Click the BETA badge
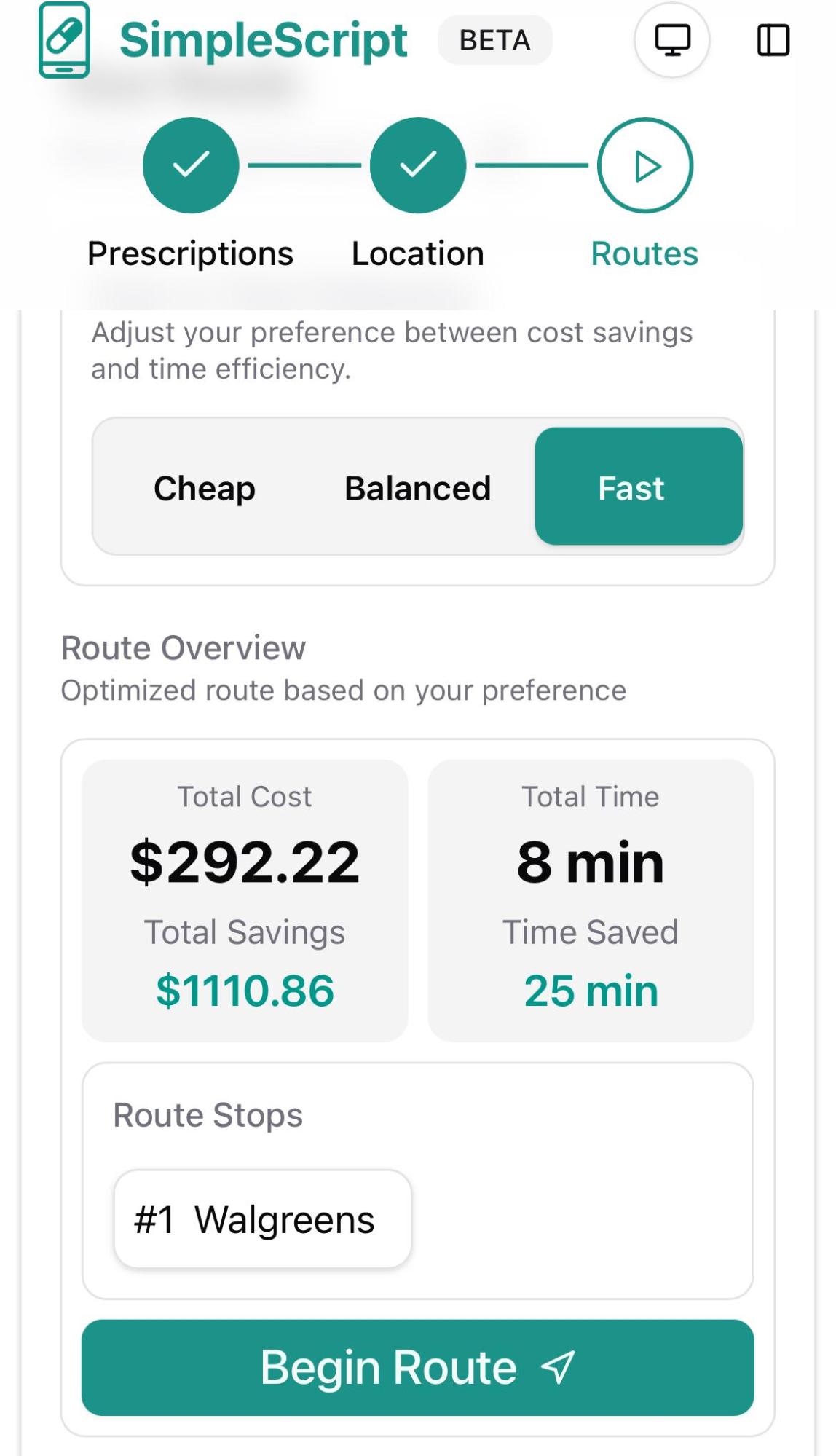Viewport: 836px width, 1456px height. point(494,40)
